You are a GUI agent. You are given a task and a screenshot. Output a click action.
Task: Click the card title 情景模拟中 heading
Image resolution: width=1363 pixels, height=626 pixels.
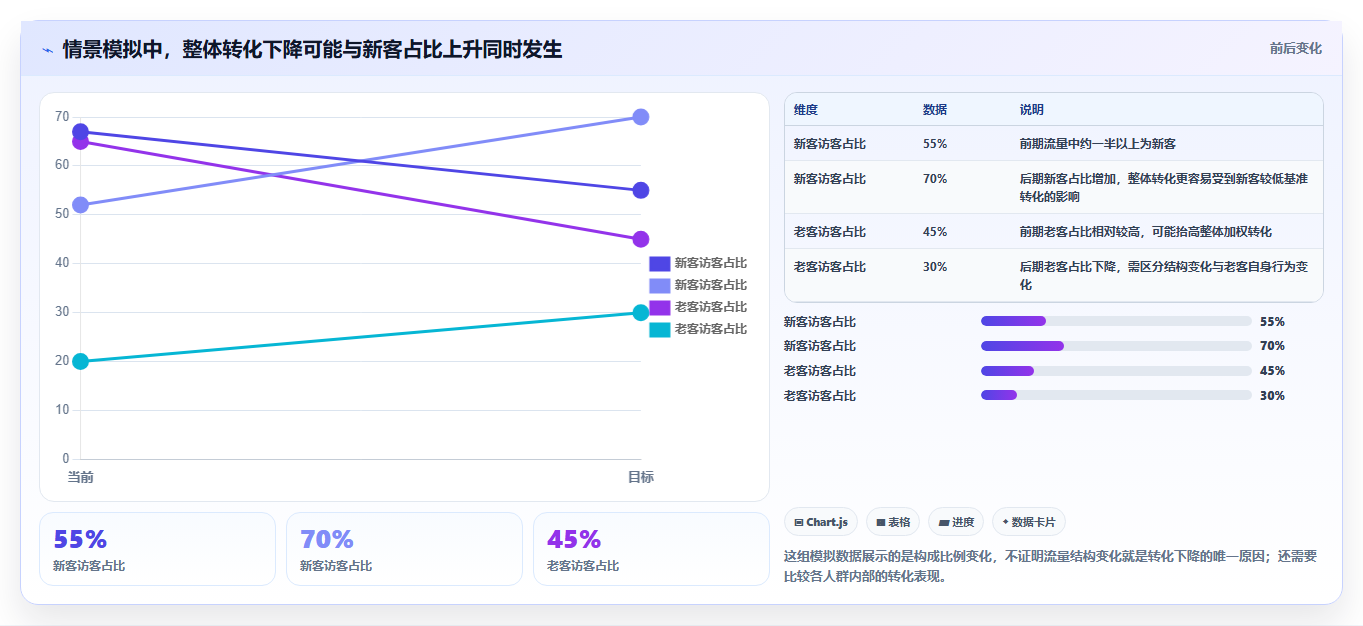[312, 49]
